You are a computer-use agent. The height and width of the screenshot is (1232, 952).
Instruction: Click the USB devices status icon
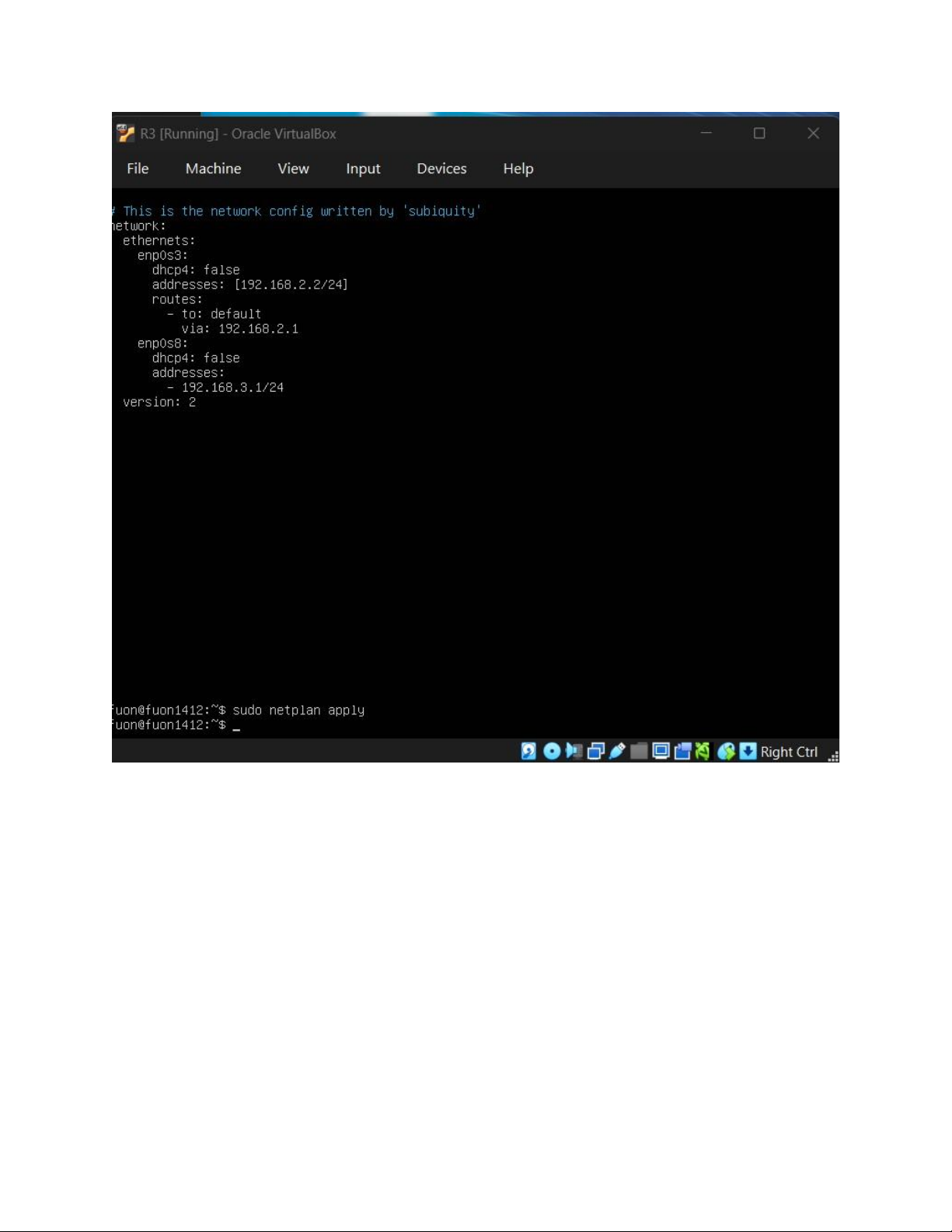click(x=617, y=751)
